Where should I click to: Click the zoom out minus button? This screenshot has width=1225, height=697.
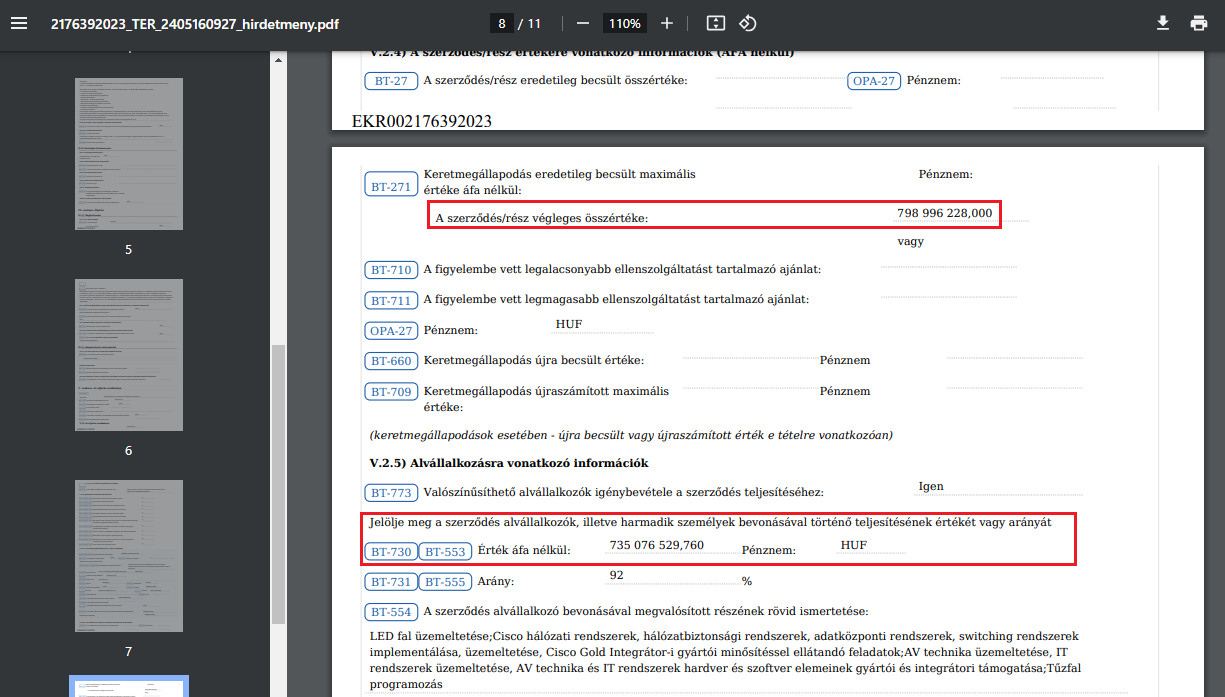click(x=583, y=23)
